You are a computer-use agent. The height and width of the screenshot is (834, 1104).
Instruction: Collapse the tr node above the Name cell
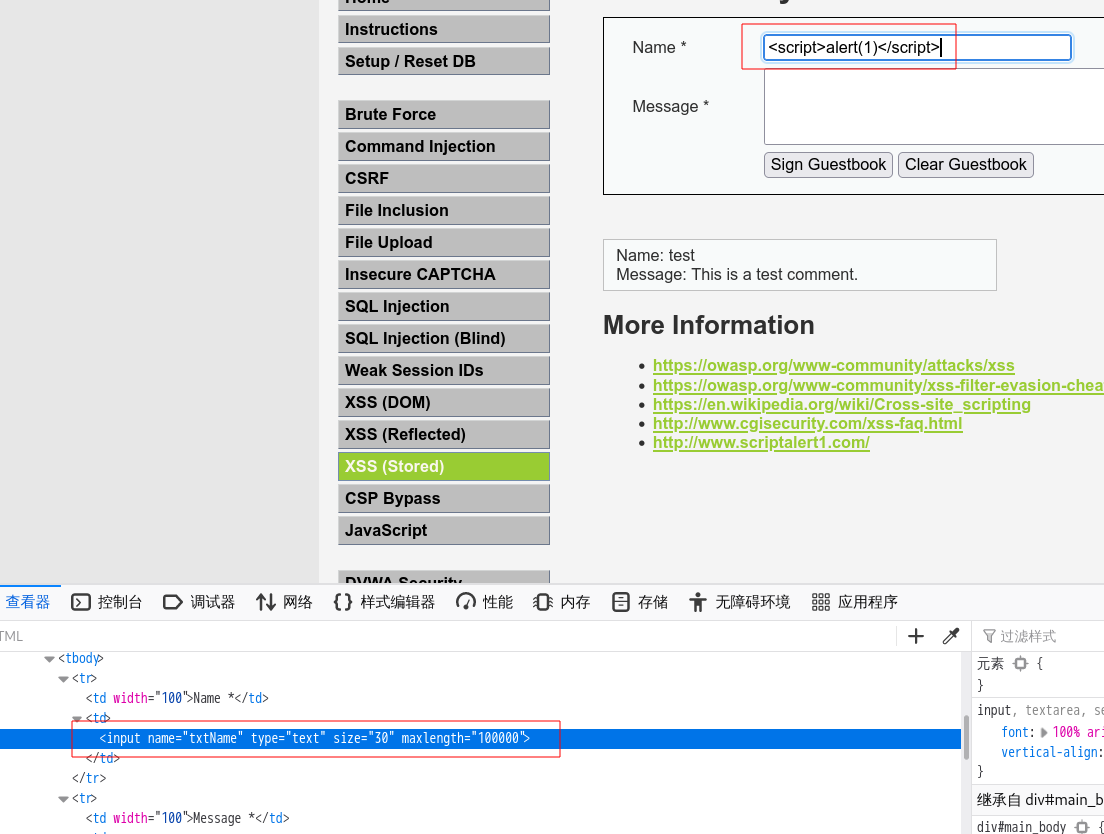click(x=63, y=678)
